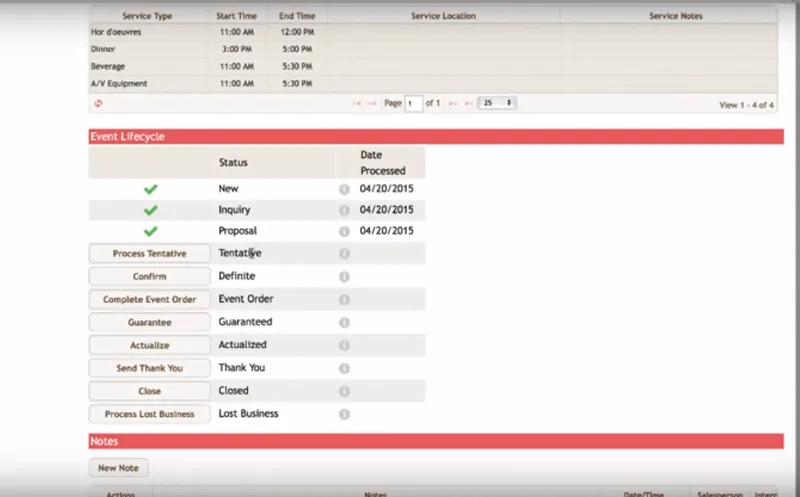Click the Send Thank You button
This screenshot has width=800, height=497.
point(149,368)
